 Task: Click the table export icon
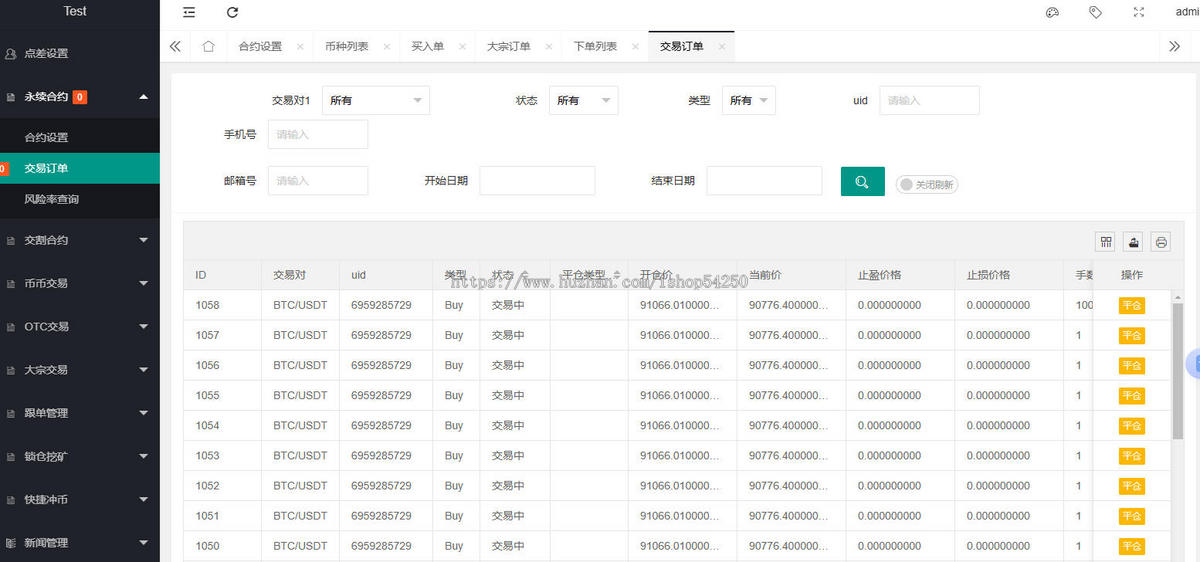tap(1133, 242)
